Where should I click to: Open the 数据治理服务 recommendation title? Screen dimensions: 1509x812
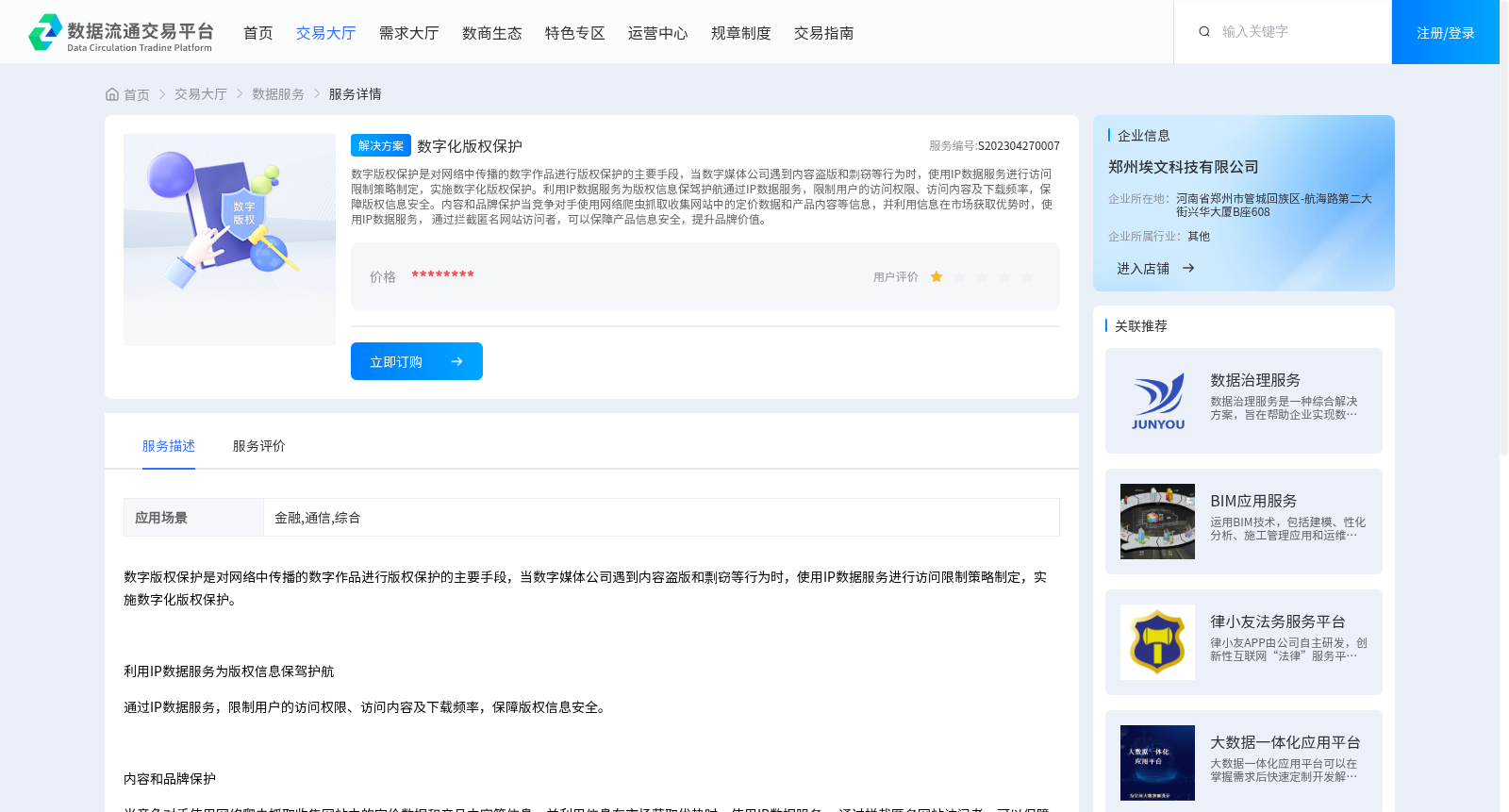coord(1255,380)
